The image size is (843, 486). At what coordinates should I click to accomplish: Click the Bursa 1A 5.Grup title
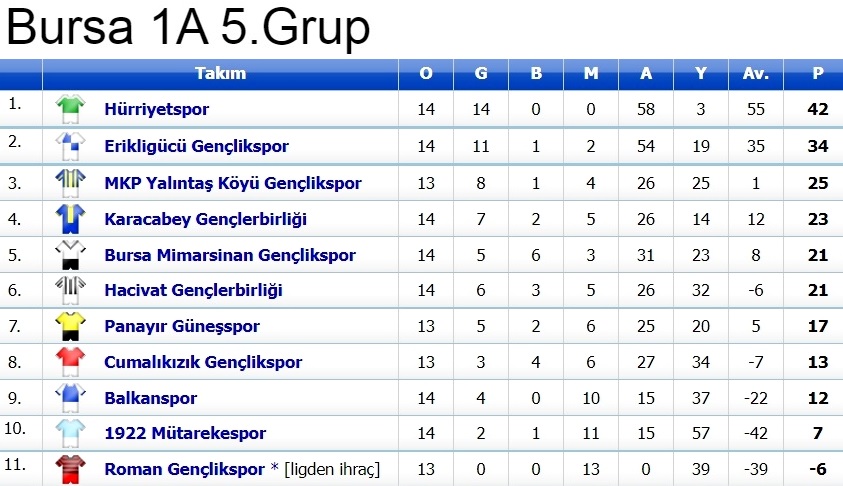(x=188, y=28)
